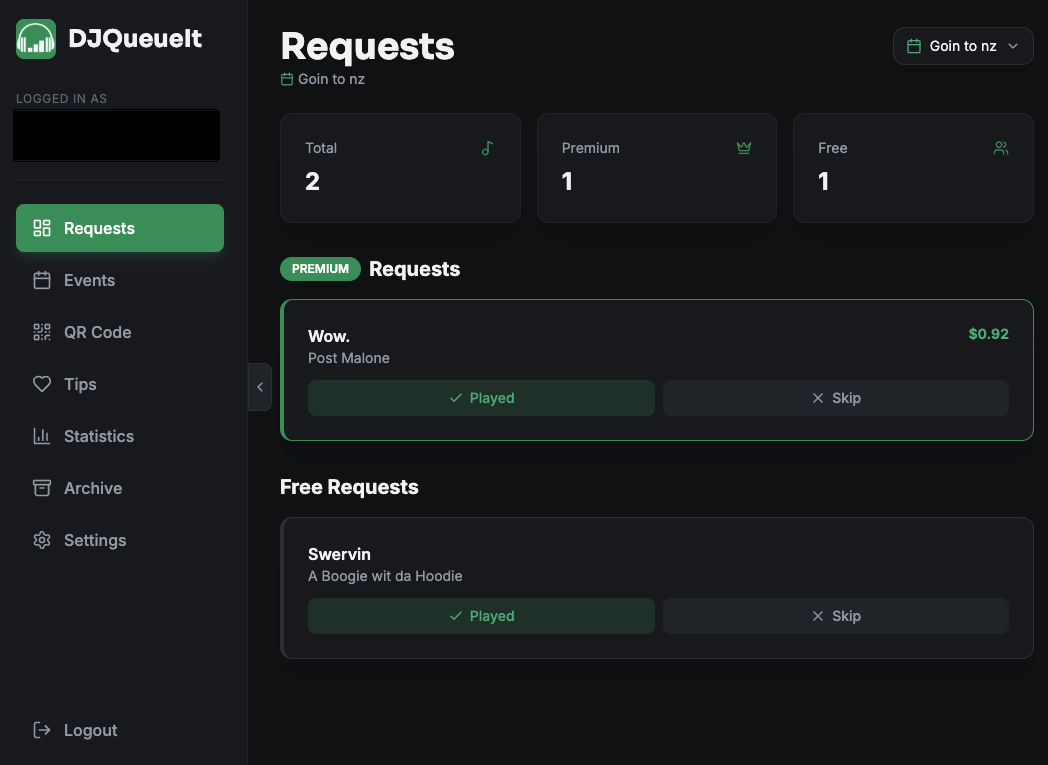Viewport: 1048px width, 765px height.
Task: Mark Swervin as Played
Action: (x=481, y=616)
